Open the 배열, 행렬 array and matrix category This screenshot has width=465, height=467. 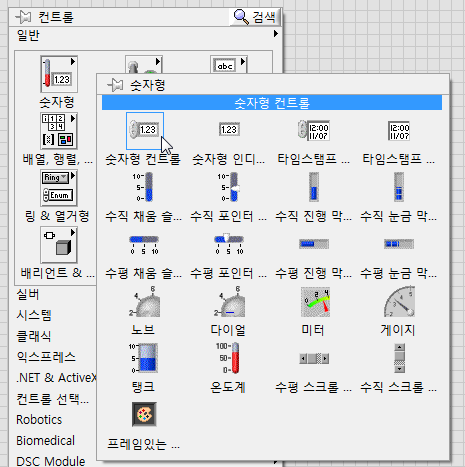click(x=59, y=131)
